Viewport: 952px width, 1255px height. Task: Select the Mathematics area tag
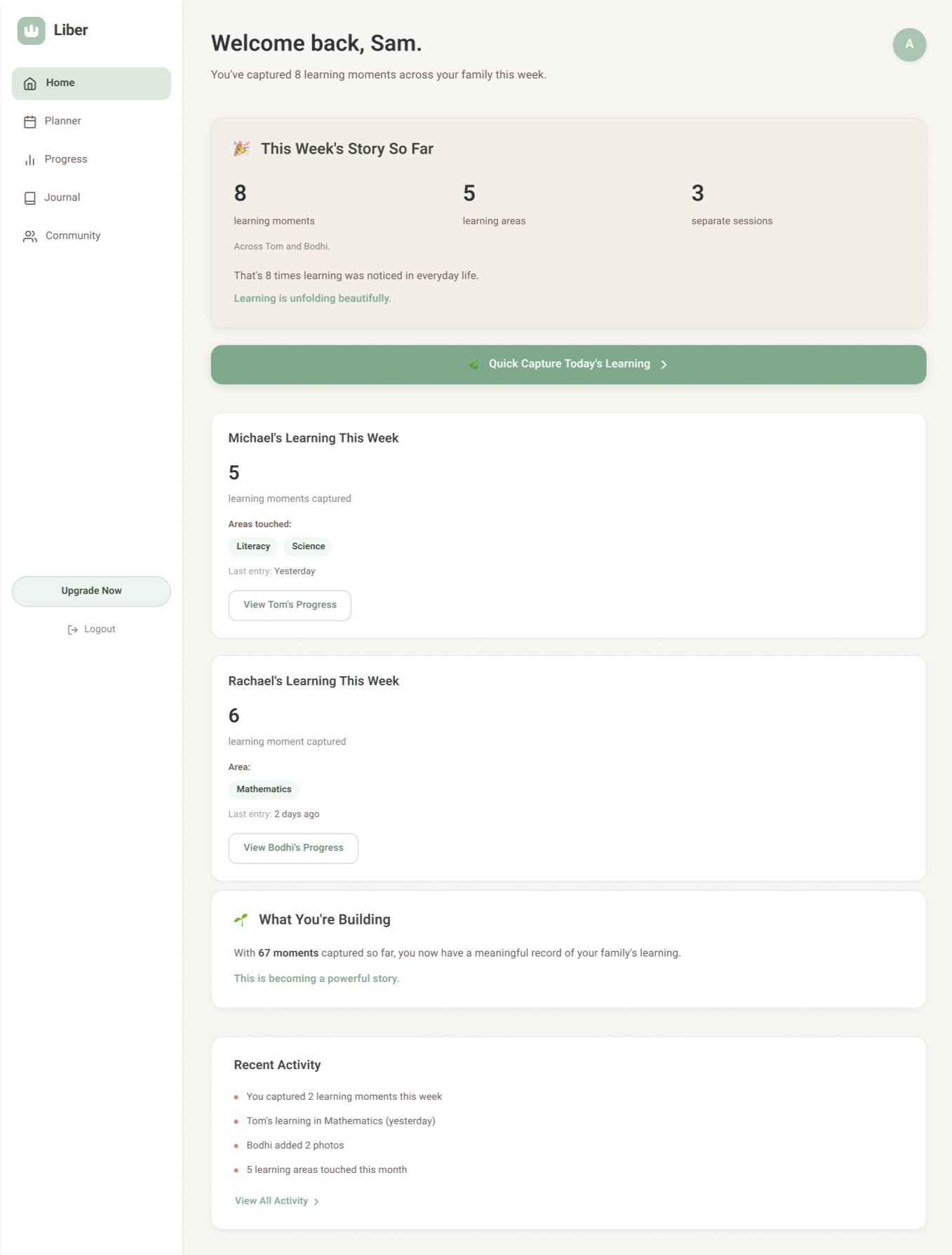[x=264, y=790]
